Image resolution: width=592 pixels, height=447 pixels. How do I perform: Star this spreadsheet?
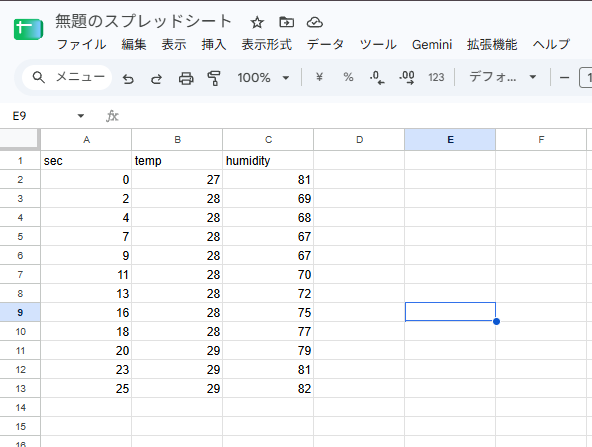coord(257,22)
